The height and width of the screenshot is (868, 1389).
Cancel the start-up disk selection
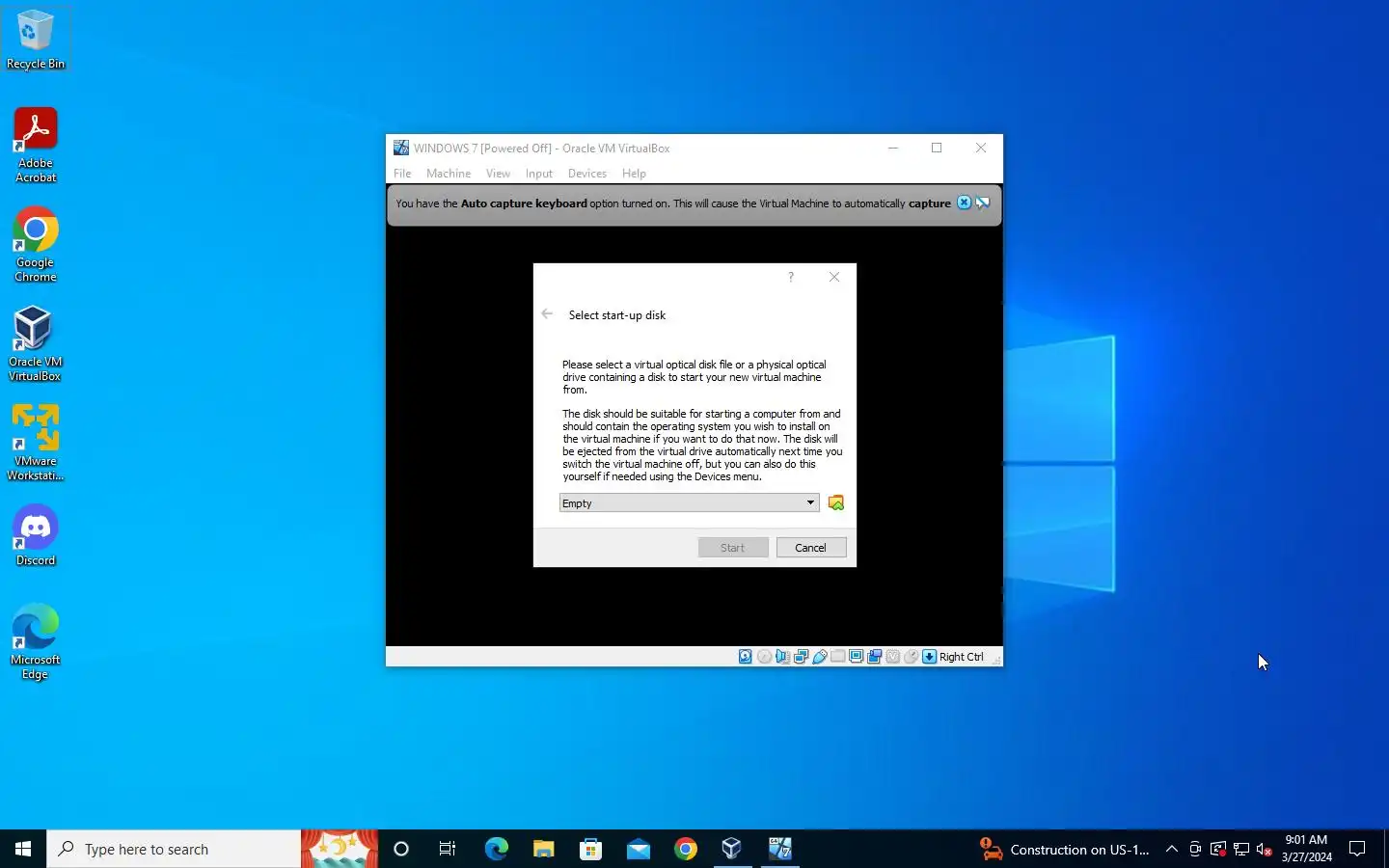click(811, 548)
